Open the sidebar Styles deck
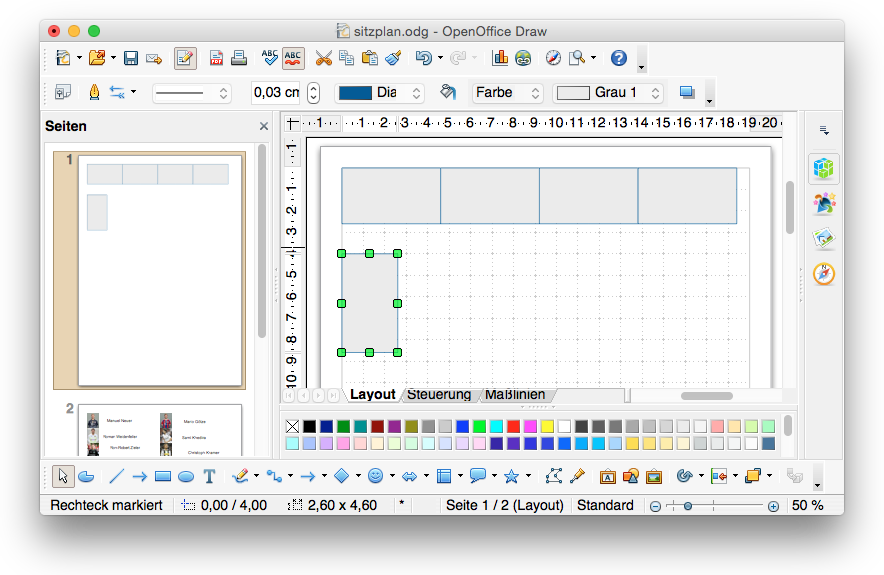 [x=824, y=204]
